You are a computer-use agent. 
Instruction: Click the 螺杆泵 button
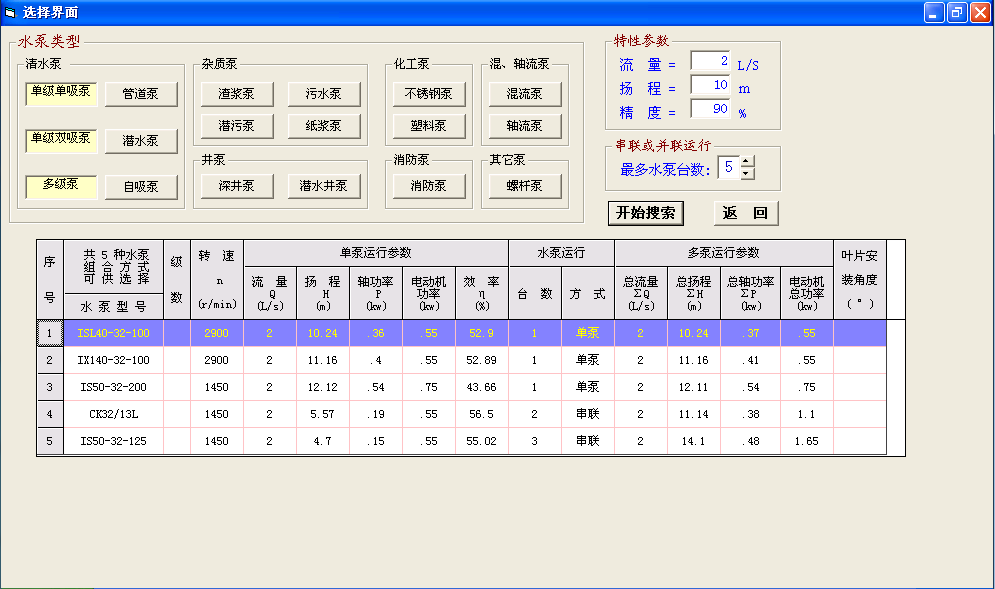click(x=525, y=186)
